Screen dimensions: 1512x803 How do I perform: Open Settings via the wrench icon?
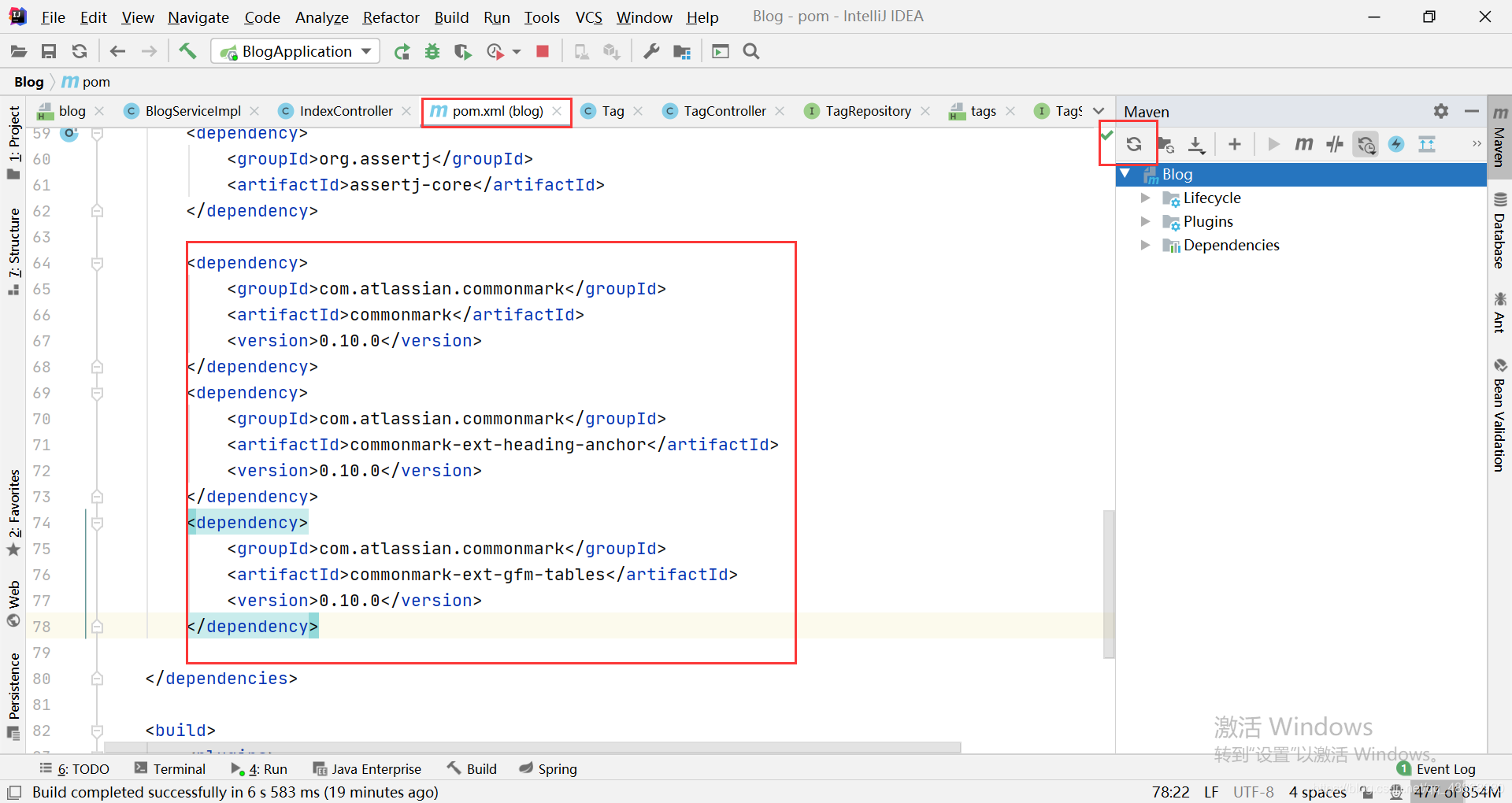point(651,51)
